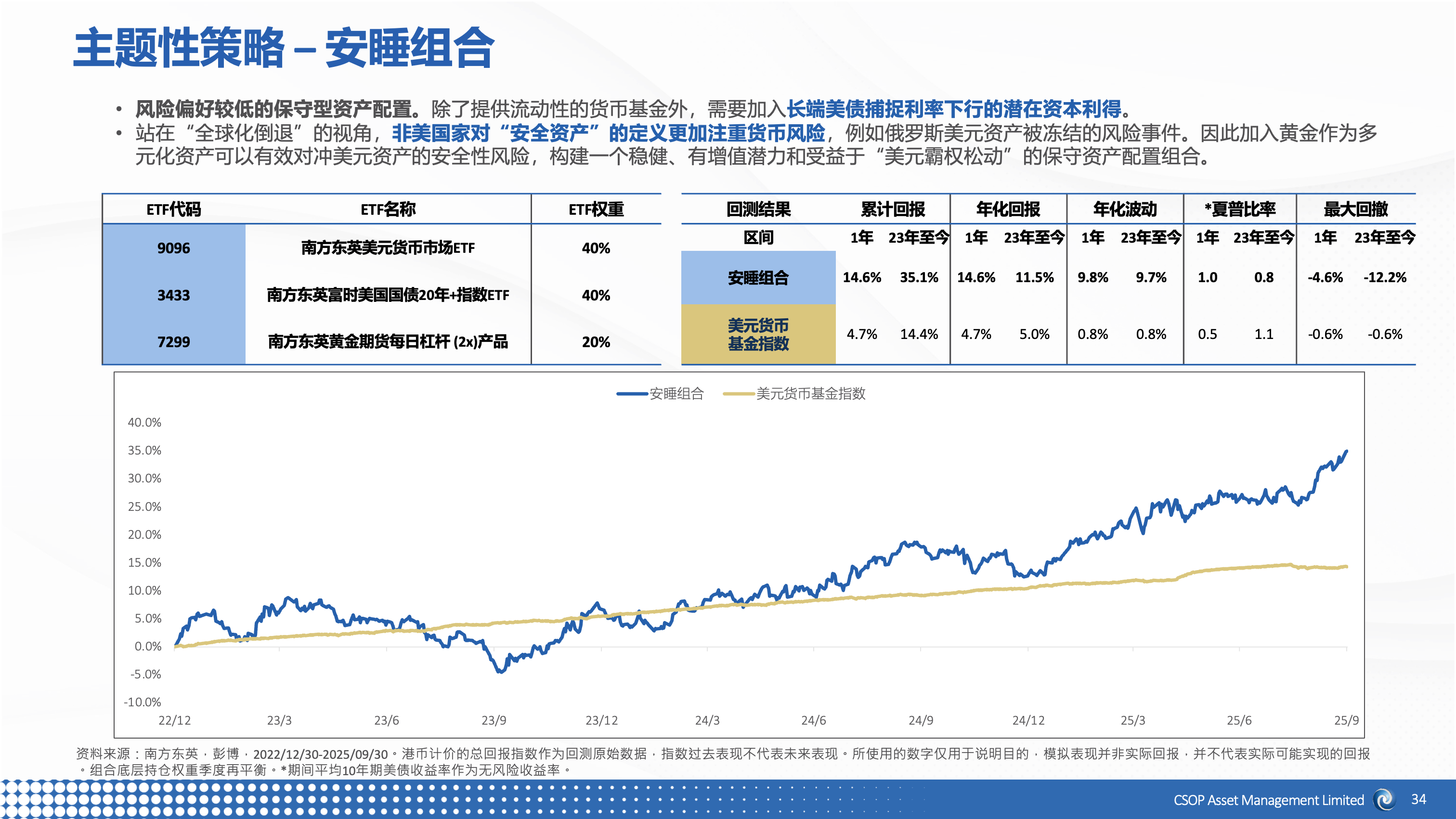
Task: Select the 9096 ETF code cell
Action: click(x=173, y=248)
